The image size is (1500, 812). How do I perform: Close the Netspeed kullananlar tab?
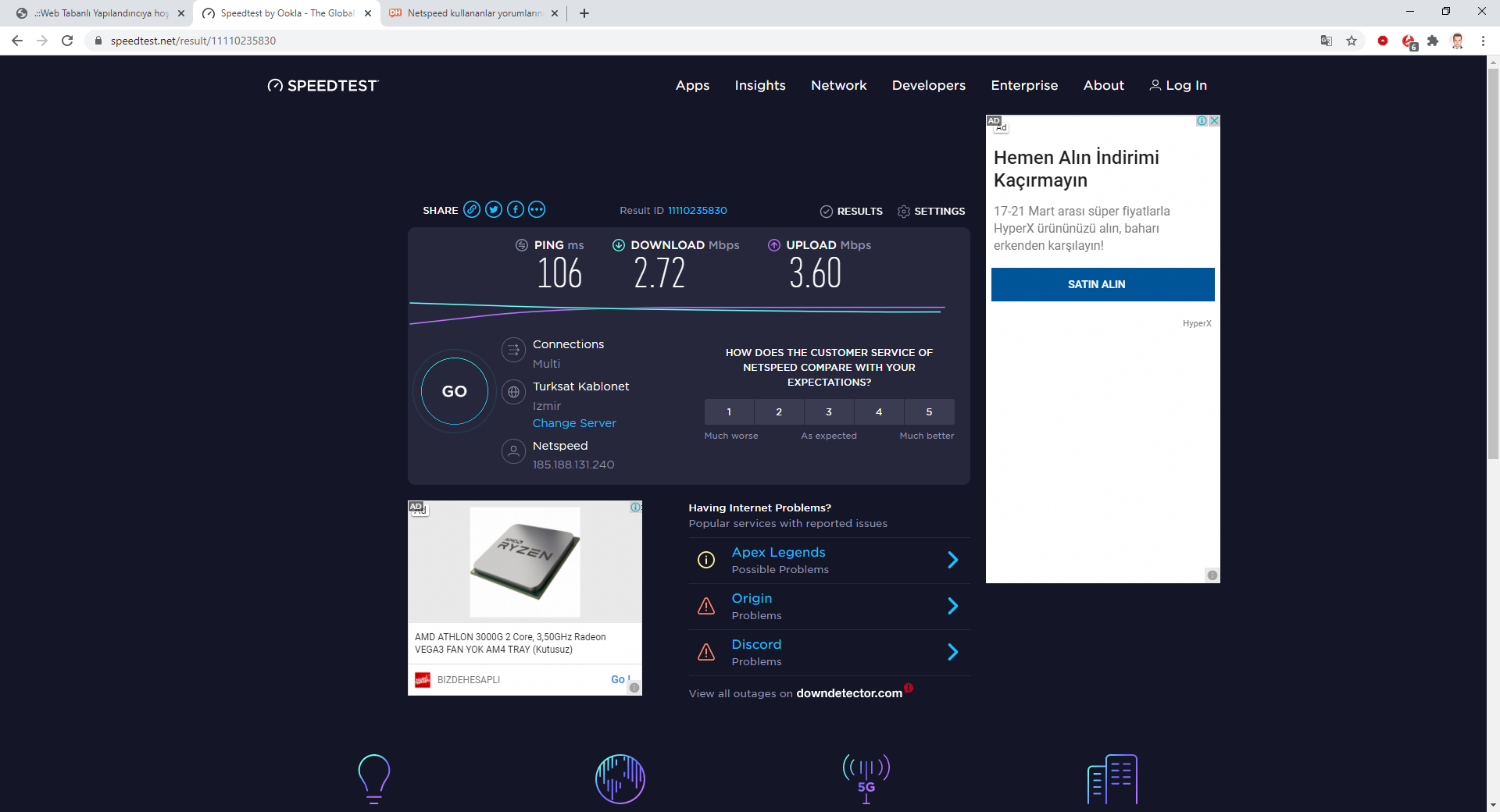click(555, 13)
